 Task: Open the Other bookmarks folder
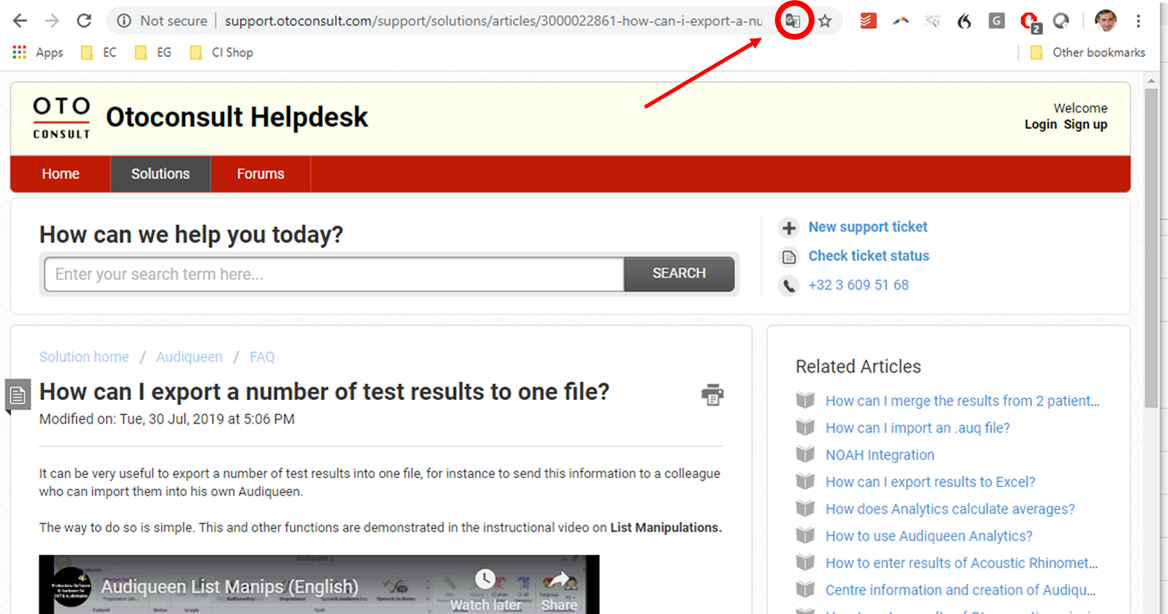click(1088, 52)
